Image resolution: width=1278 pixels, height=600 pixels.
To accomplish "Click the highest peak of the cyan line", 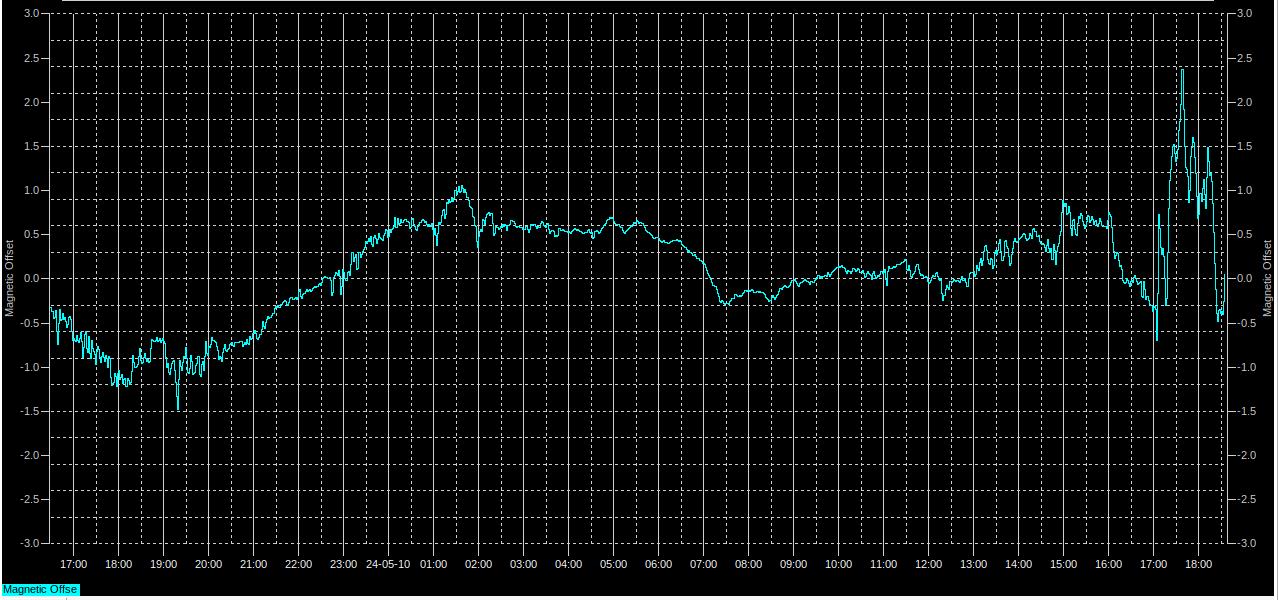I will 1182,70.
